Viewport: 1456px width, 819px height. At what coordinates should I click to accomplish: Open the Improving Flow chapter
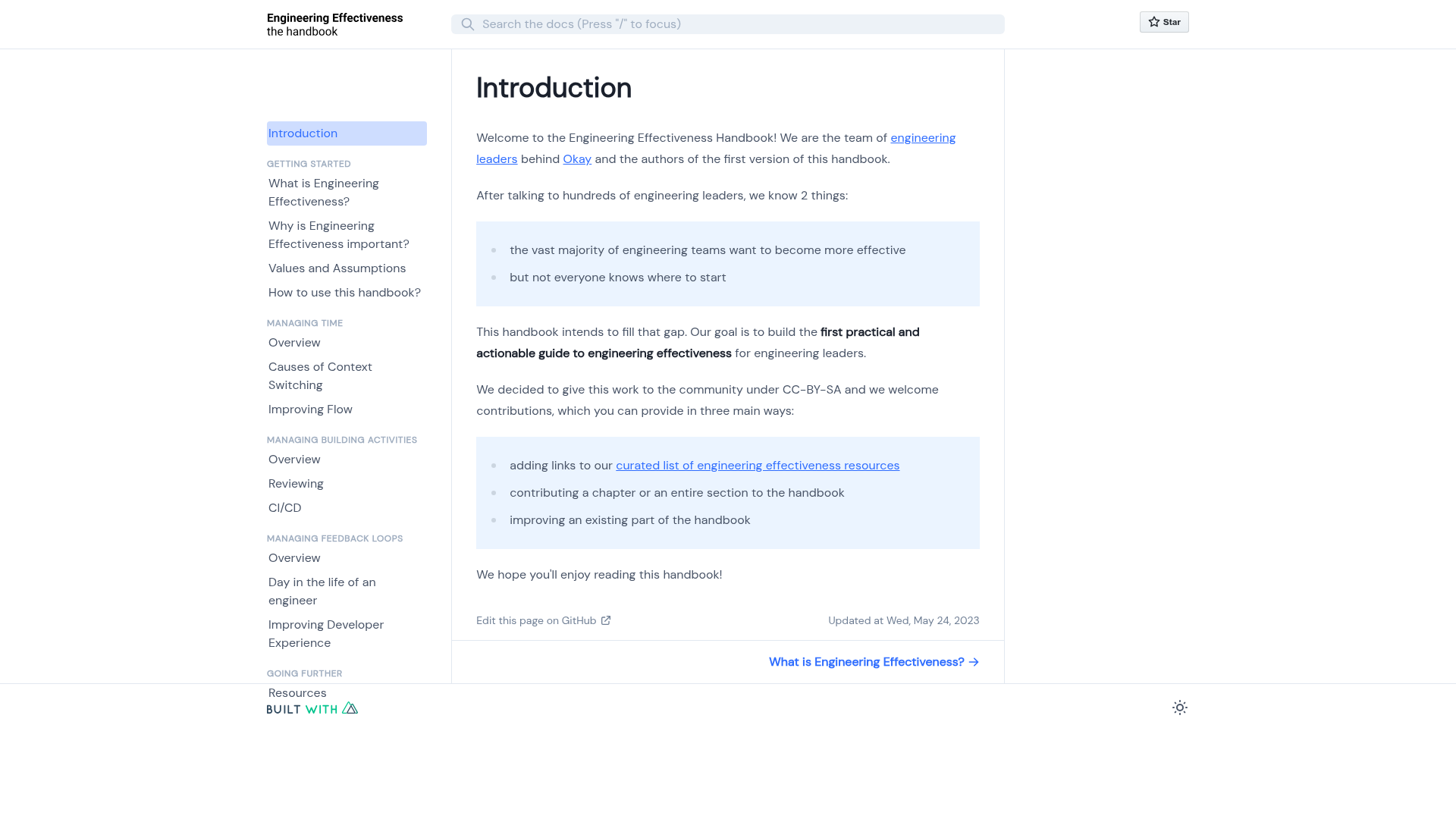click(310, 409)
